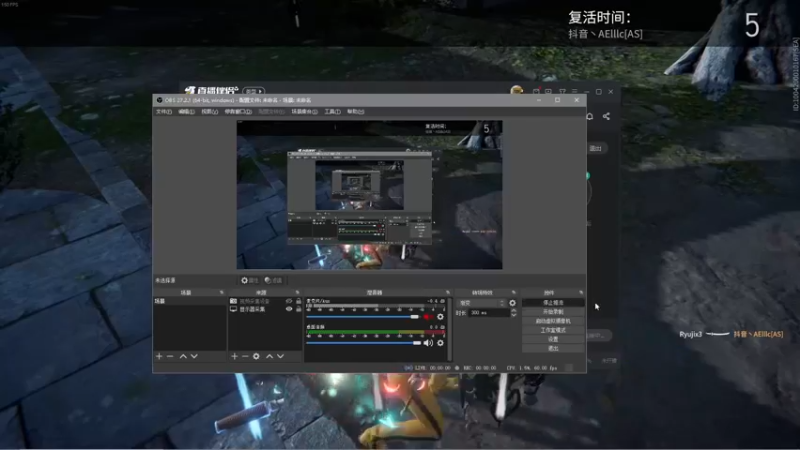Open the dropdown pill beside 直播伴侣 logo

tap(254, 91)
